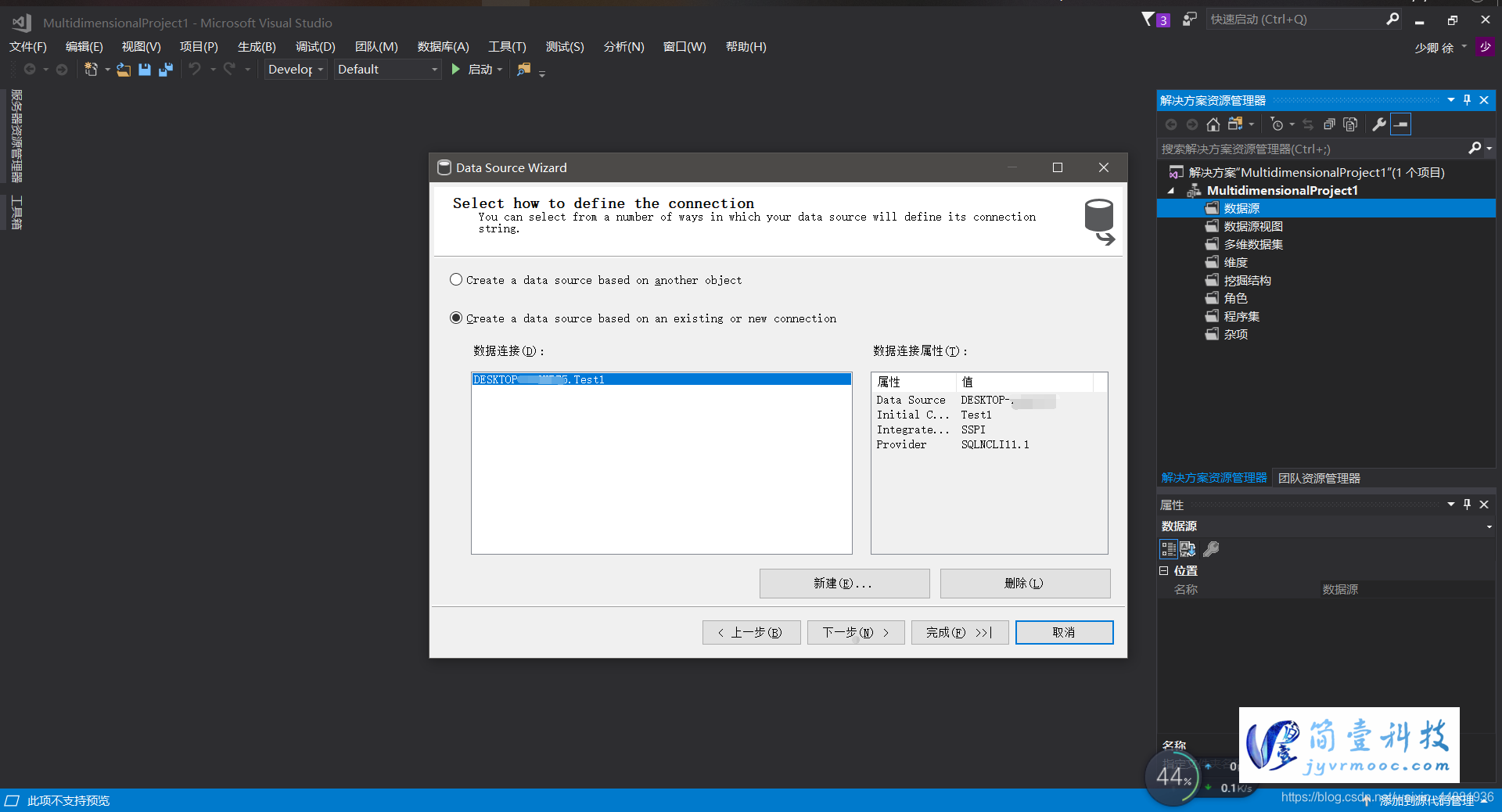The width and height of the screenshot is (1502, 812).
Task: Click the Find in Files toolbar icon
Action: coord(523,70)
